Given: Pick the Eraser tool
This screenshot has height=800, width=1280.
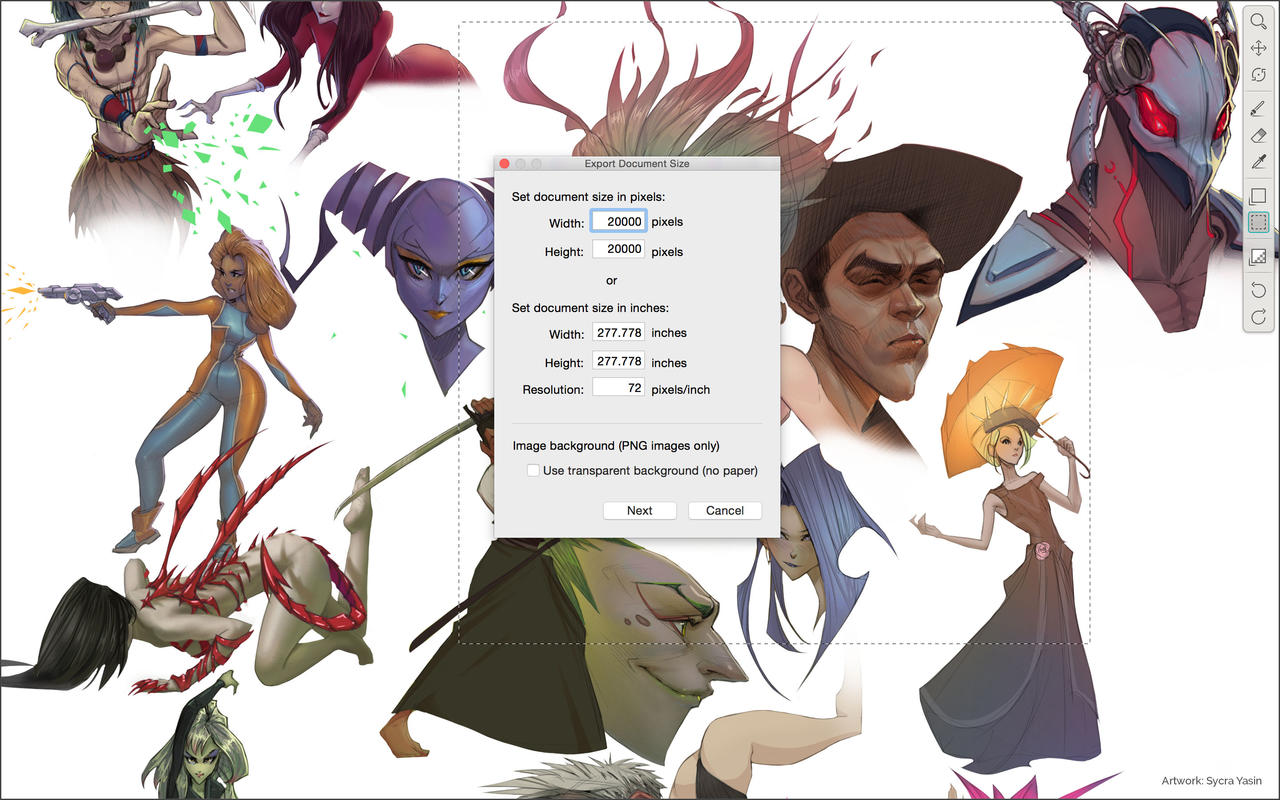Looking at the screenshot, I should tap(1258, 135).
